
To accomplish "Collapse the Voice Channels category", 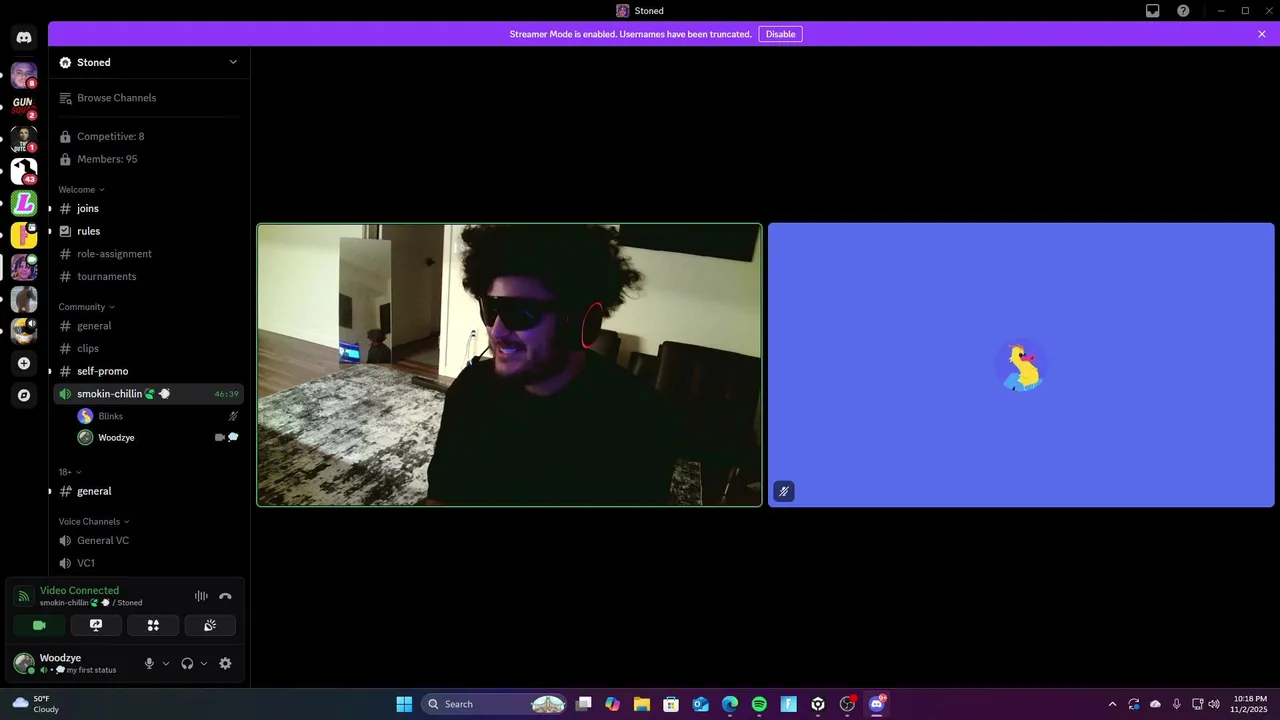I will click(94, 522).
